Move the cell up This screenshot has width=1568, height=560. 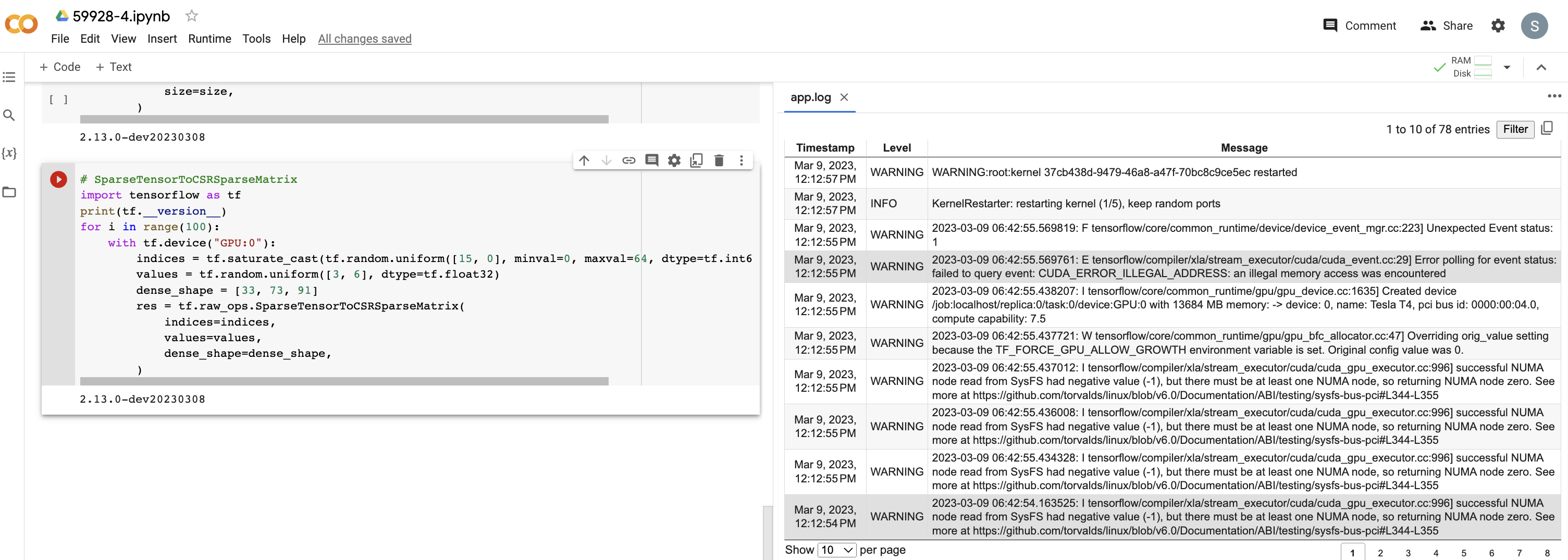(x=584, y=160)
